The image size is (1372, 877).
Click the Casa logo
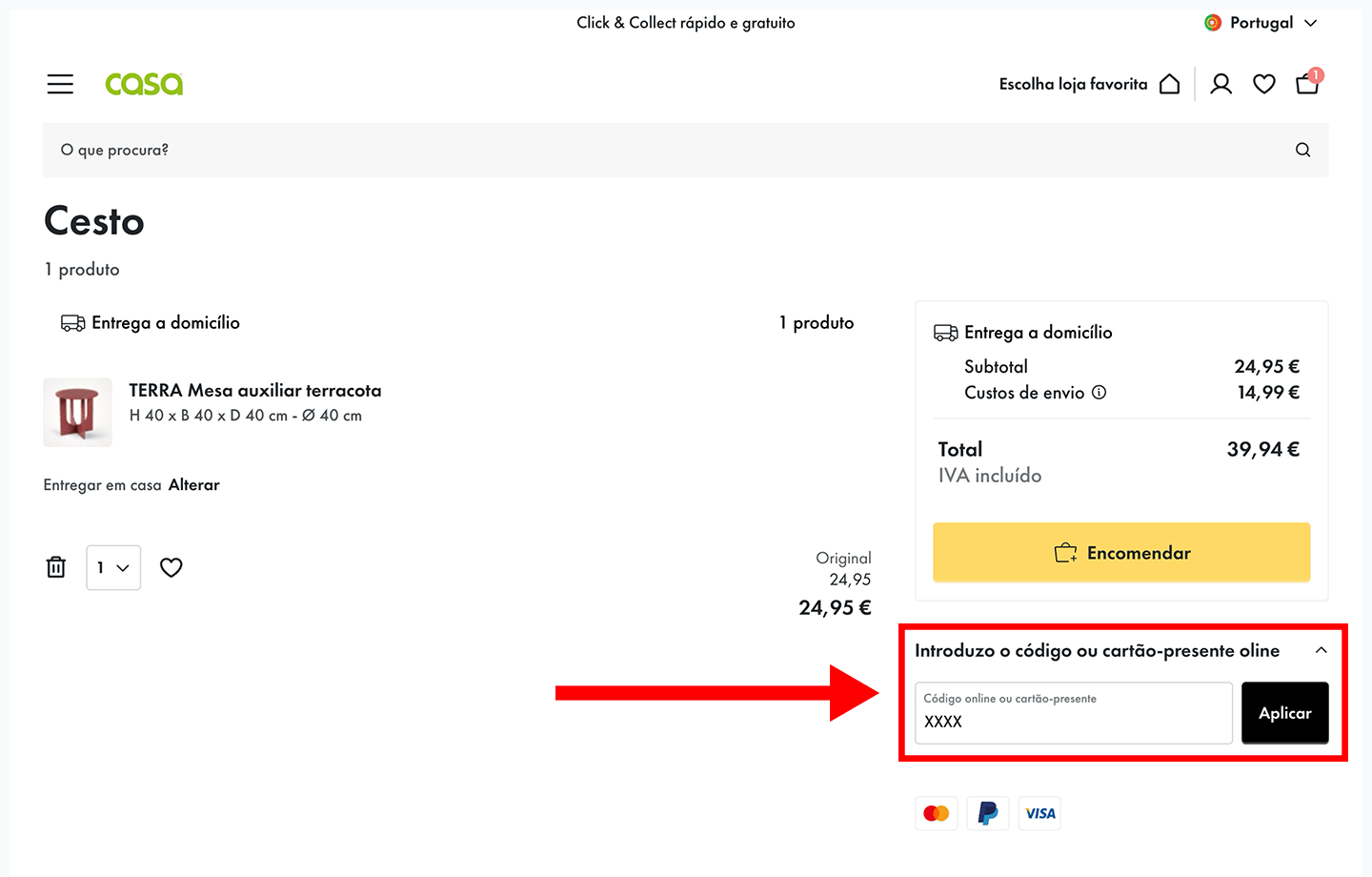click(144, 84)
